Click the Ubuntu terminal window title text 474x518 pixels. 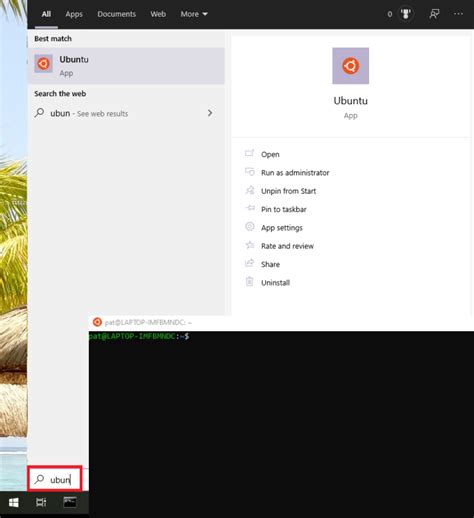pos(148,322)
